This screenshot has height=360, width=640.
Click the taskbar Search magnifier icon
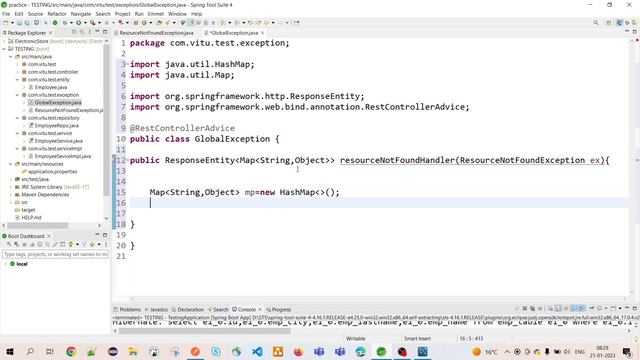pos(30,351)
